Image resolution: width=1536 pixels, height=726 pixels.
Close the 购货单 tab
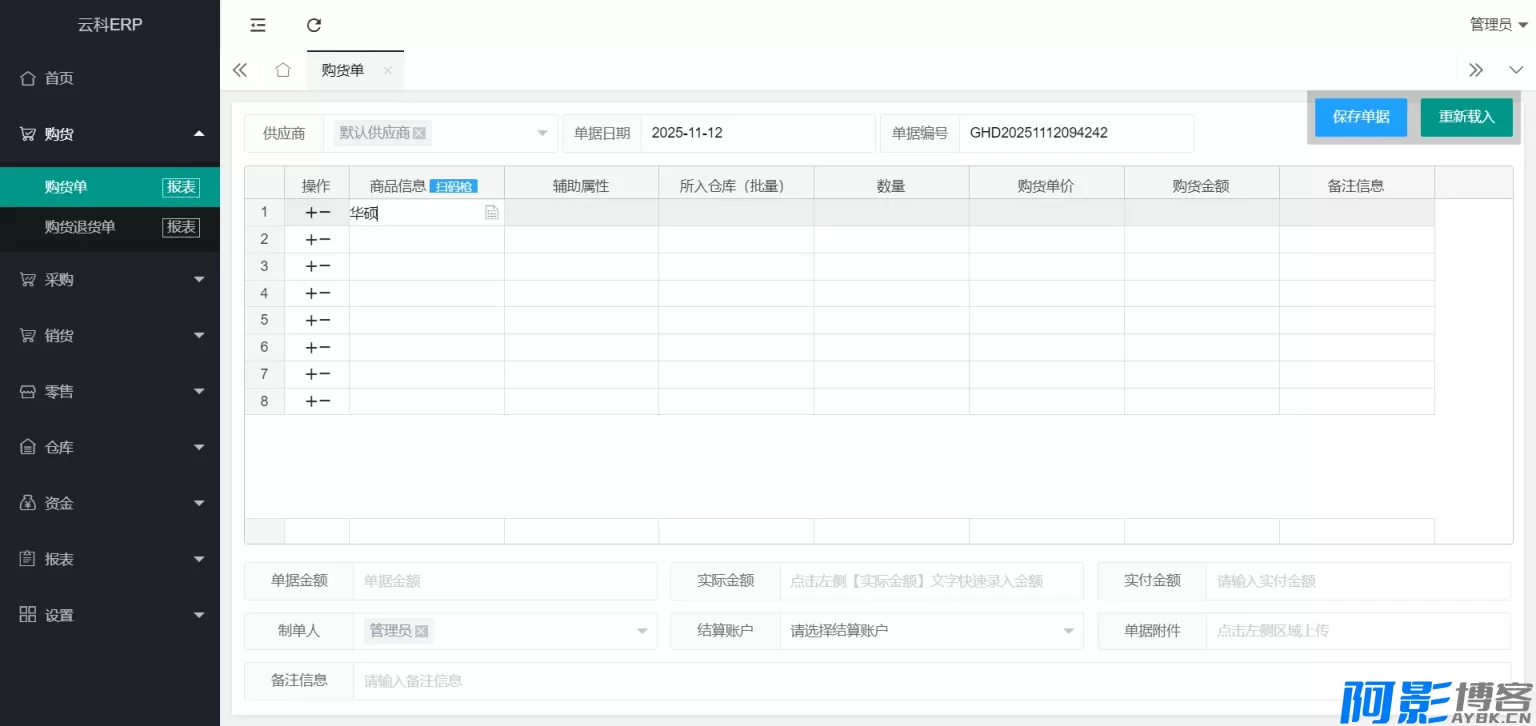pyautogui.click(x=388, y=70)
